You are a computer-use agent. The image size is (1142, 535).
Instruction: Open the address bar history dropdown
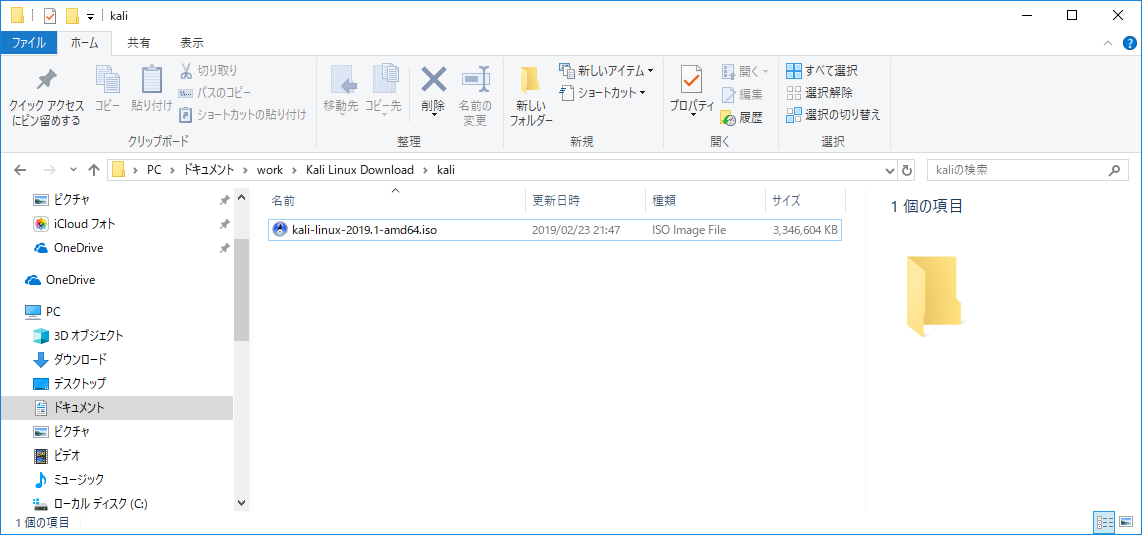[x=890, y=170]
